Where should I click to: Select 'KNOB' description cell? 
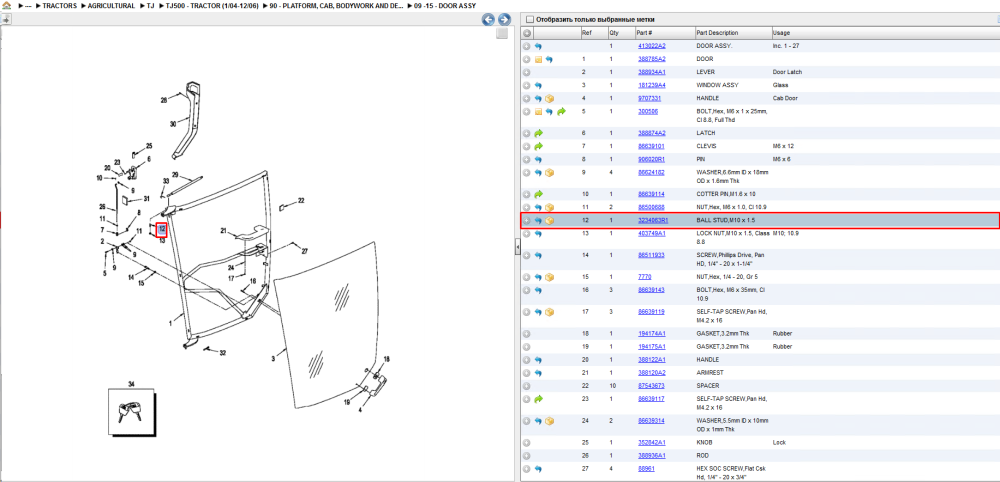point(704,442)
